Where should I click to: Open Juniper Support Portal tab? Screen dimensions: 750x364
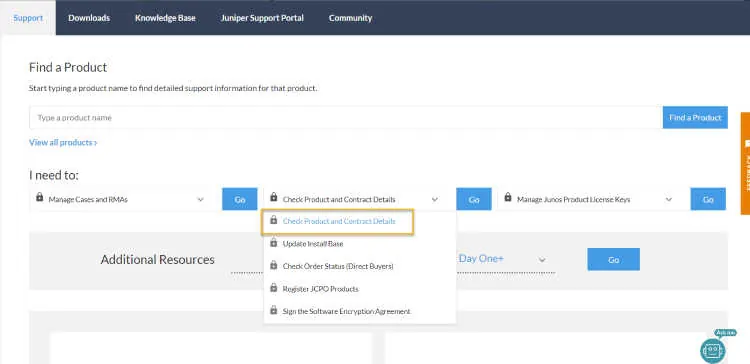262,18
